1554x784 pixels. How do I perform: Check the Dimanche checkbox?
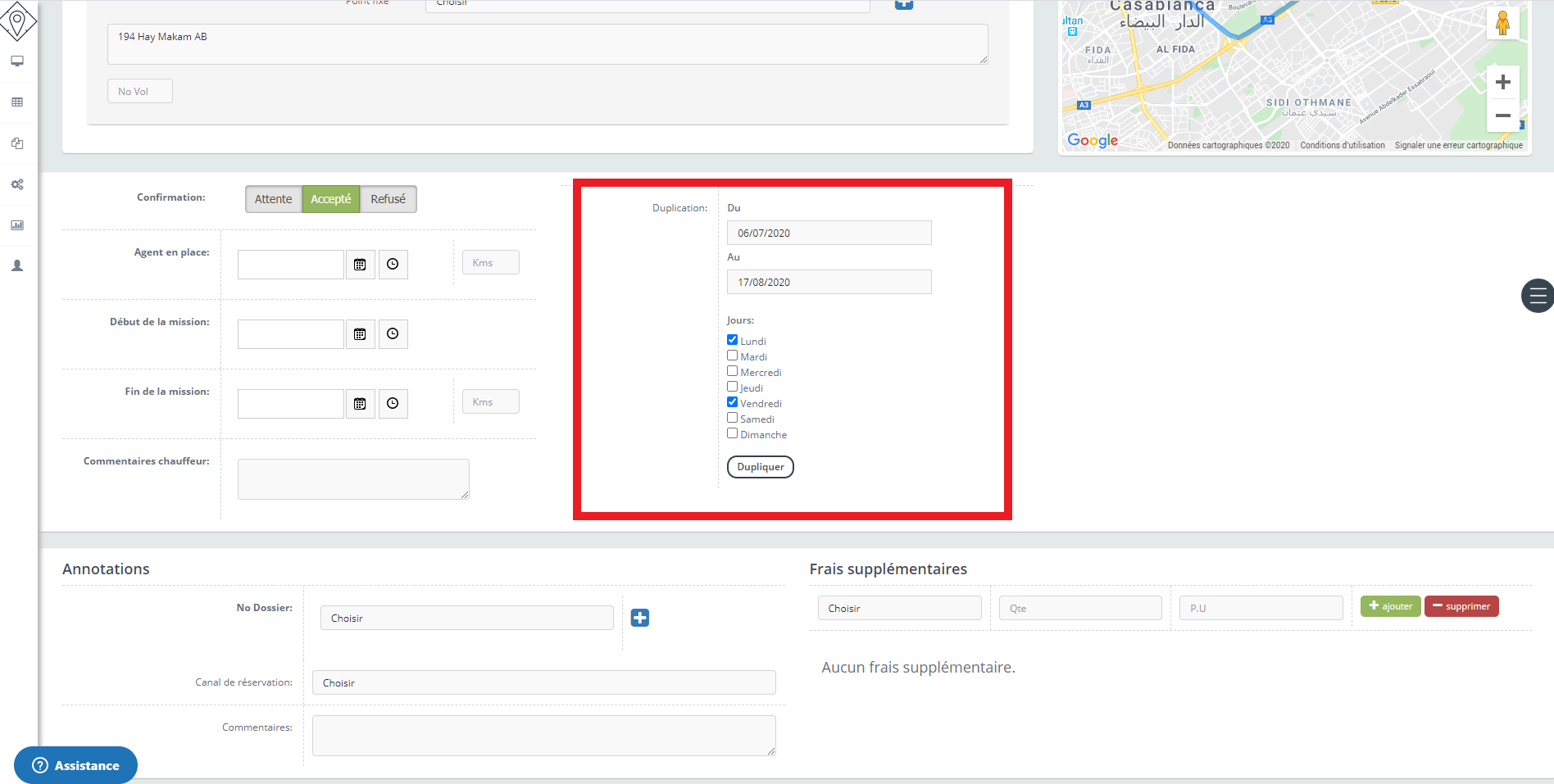[732, 433]
